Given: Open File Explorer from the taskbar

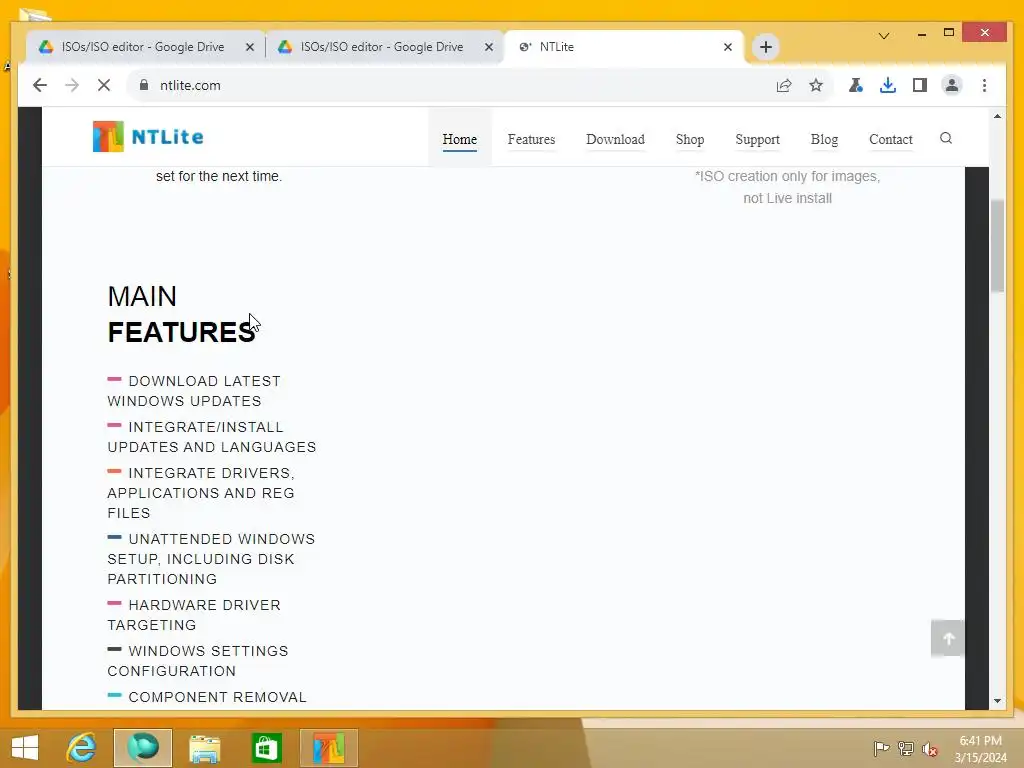Looking at the screenshot, I should pos(204,748).
